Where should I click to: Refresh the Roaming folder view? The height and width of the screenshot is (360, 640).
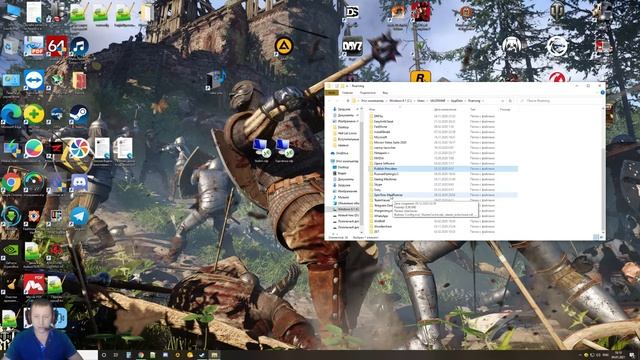click(510, 100)
